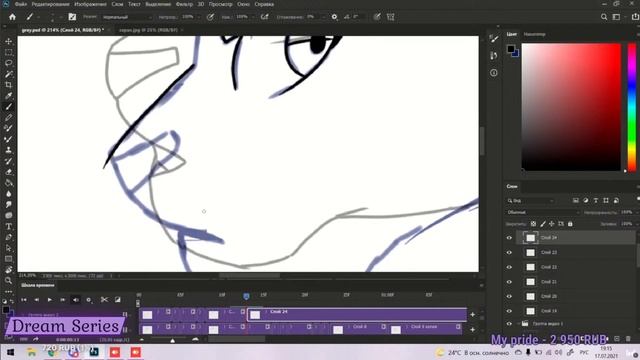
Task: Select the Zoom tool in the toolbar
Action: pos(9,281)
